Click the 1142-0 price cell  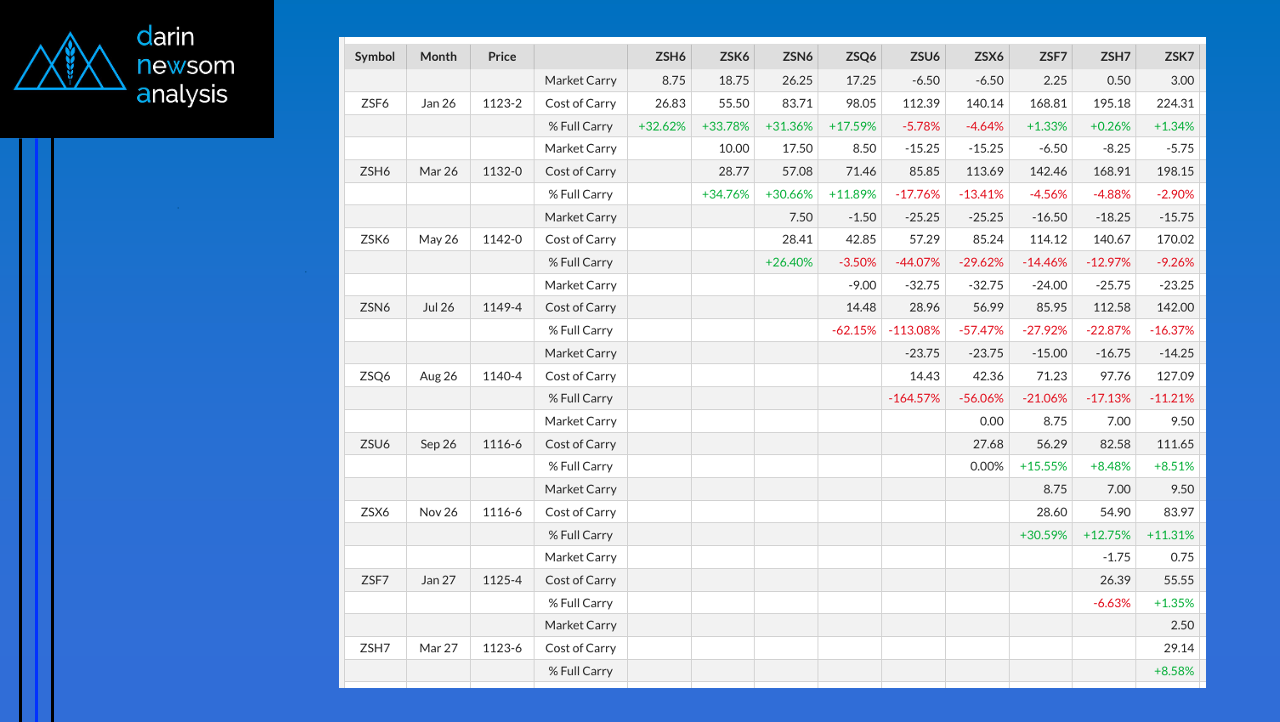(502, 239)
